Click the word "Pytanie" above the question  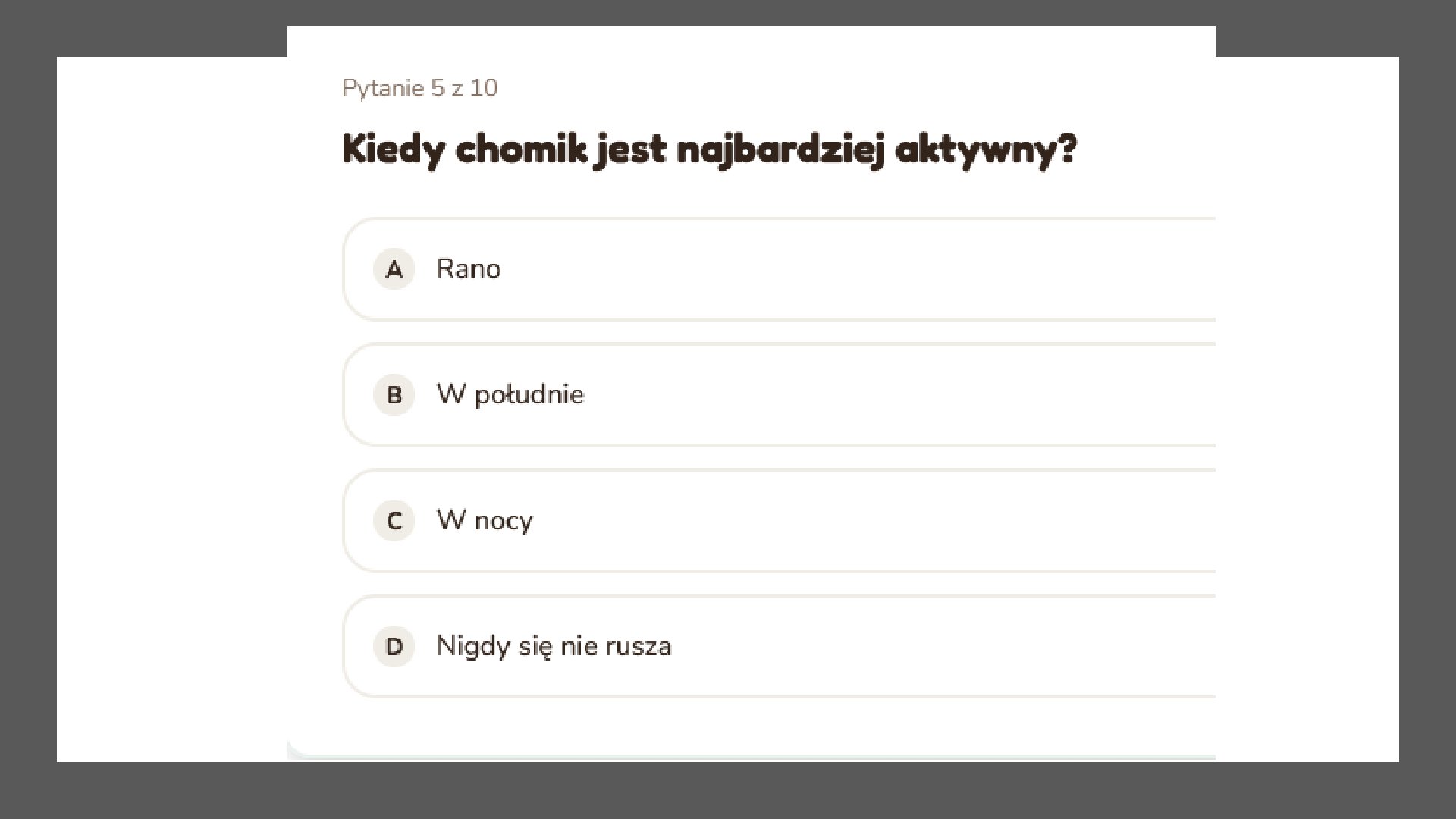click(383, 89)
